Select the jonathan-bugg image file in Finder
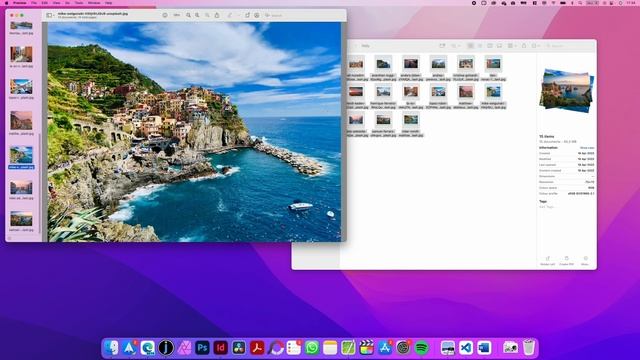This screenshot has height=360, width=640. point(383,68)
